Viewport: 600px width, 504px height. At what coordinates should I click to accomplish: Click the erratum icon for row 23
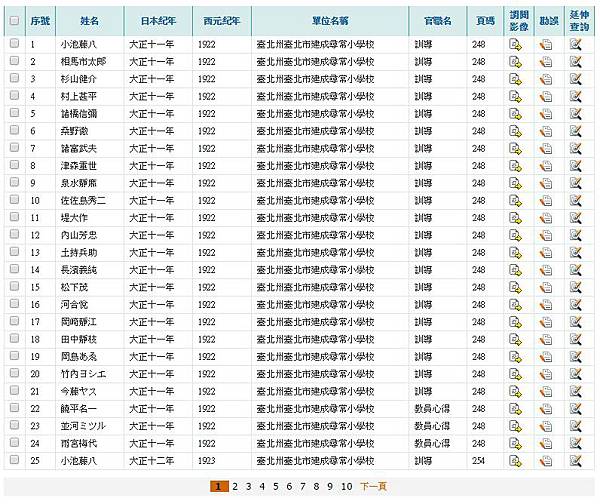(546, 426)
